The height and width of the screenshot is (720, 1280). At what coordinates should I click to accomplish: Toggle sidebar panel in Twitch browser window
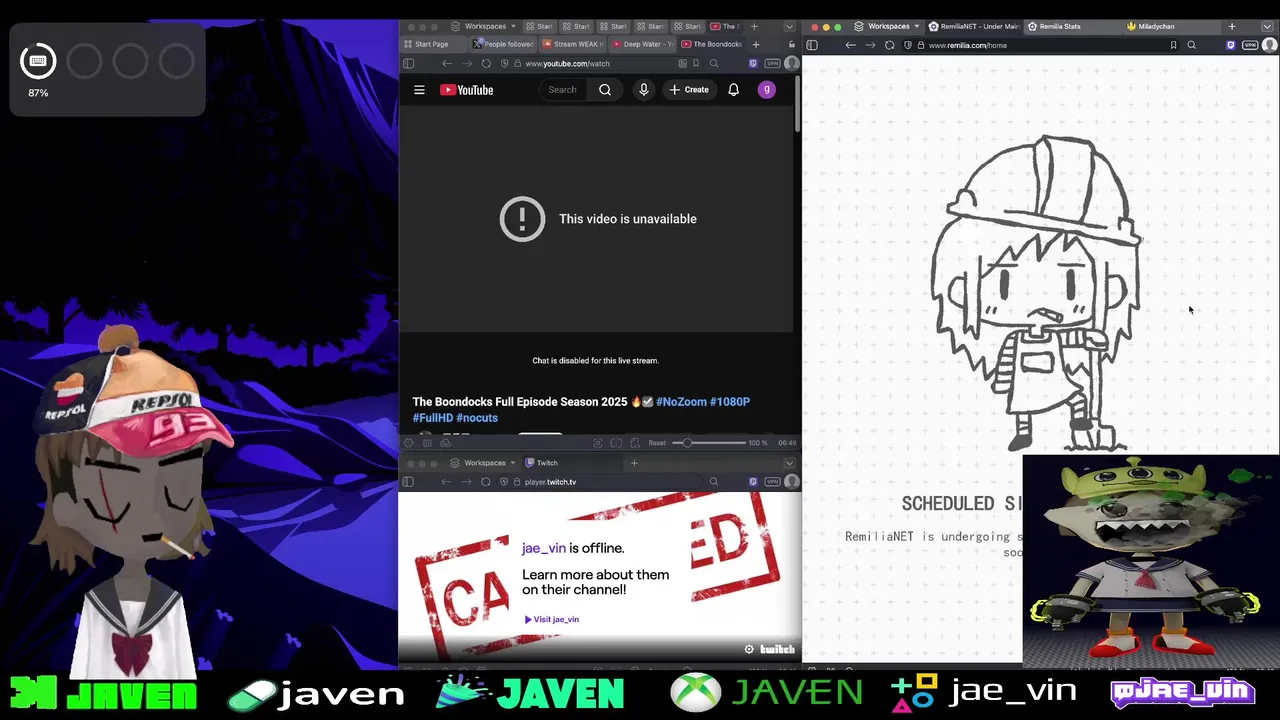pos(408,482)
